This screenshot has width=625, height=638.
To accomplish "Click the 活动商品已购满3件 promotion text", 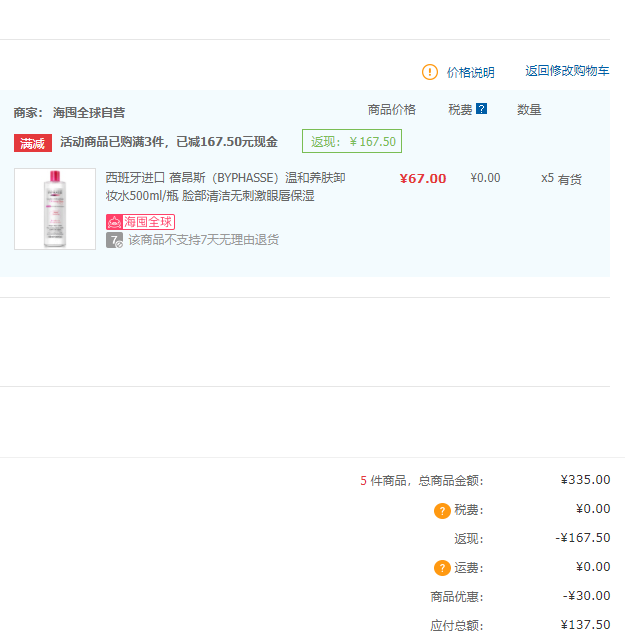I will 169,142.
